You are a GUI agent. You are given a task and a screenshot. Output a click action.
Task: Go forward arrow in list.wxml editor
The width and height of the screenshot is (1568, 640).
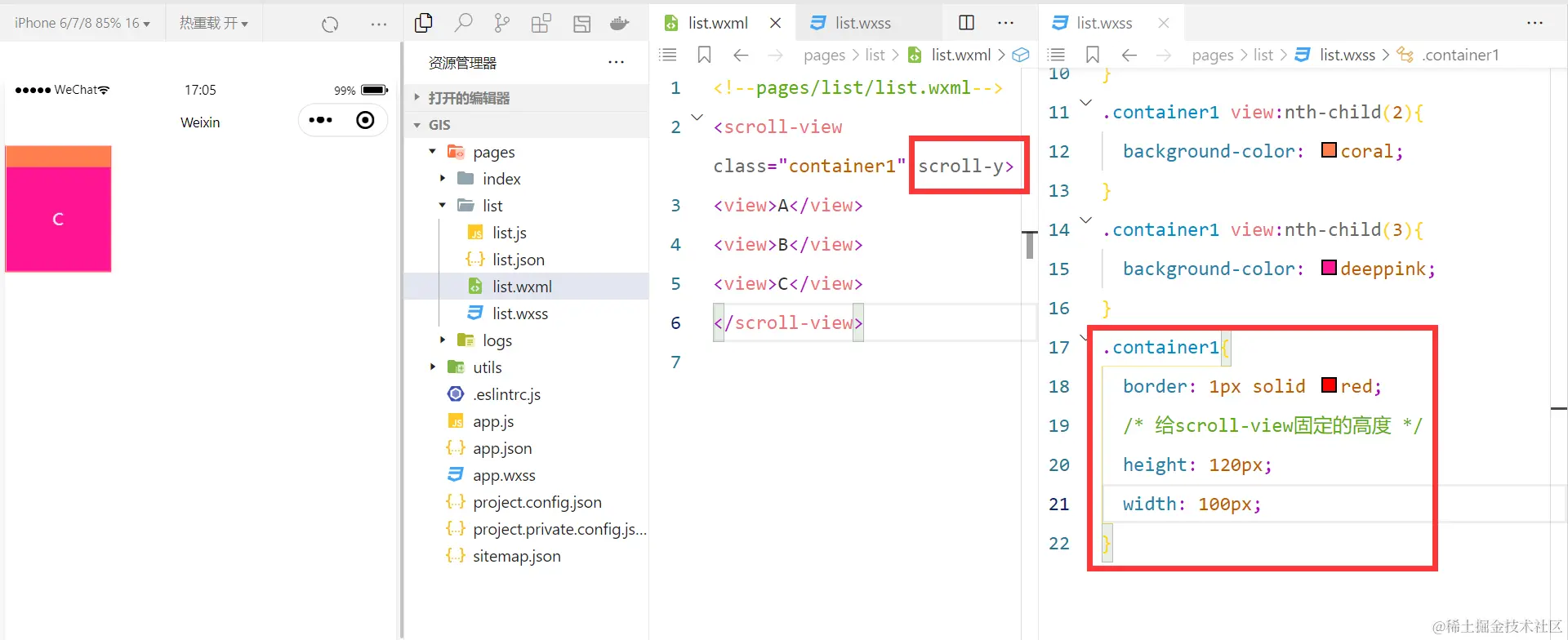pos(775,55)
